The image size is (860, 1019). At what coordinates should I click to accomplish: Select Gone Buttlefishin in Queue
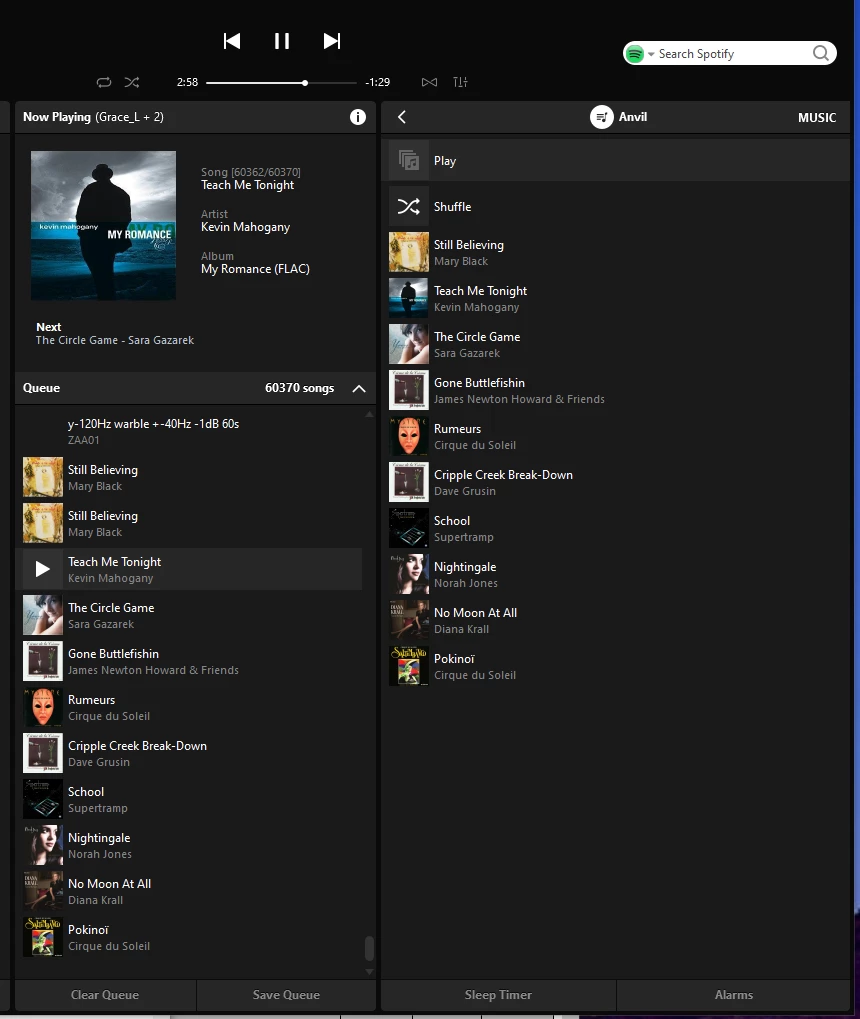click(x=189, y=662)
